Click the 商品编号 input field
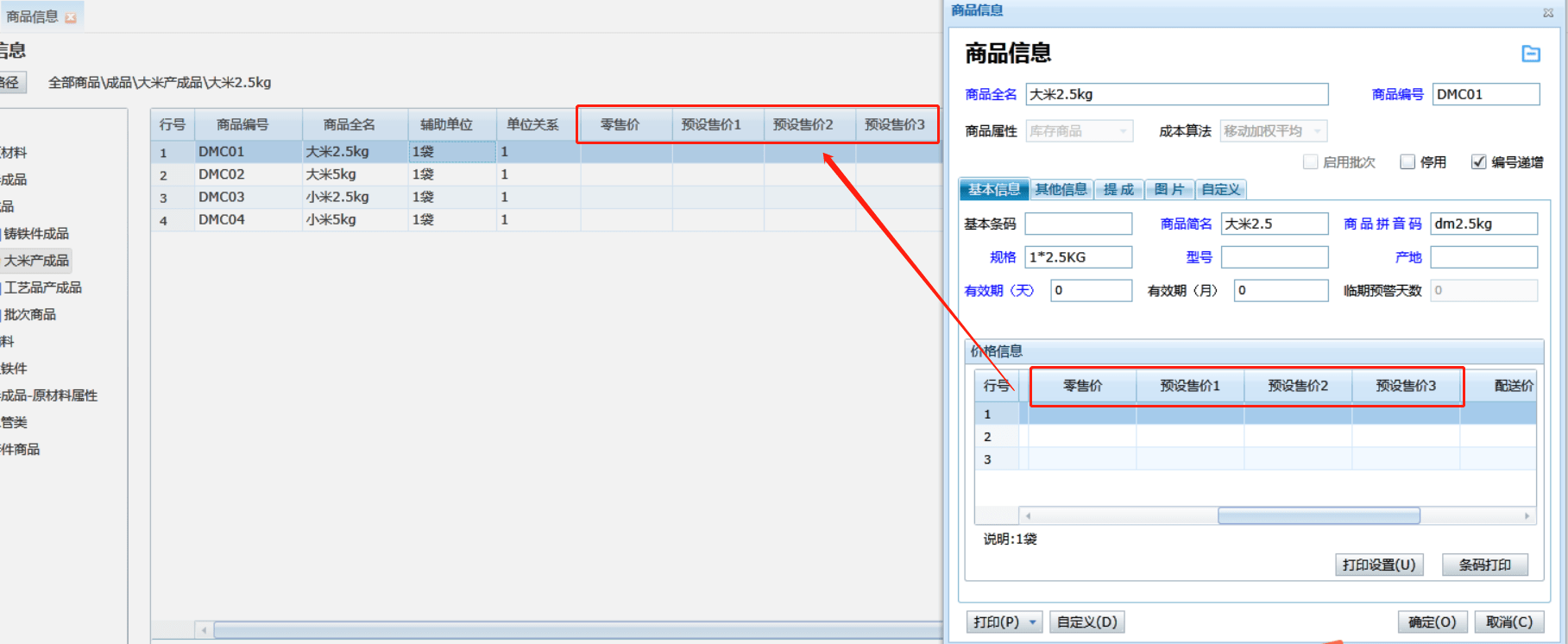Image resolution: width=1568 pixels, height=644 pixels. pyautogui.click(x=1486, y=94)
